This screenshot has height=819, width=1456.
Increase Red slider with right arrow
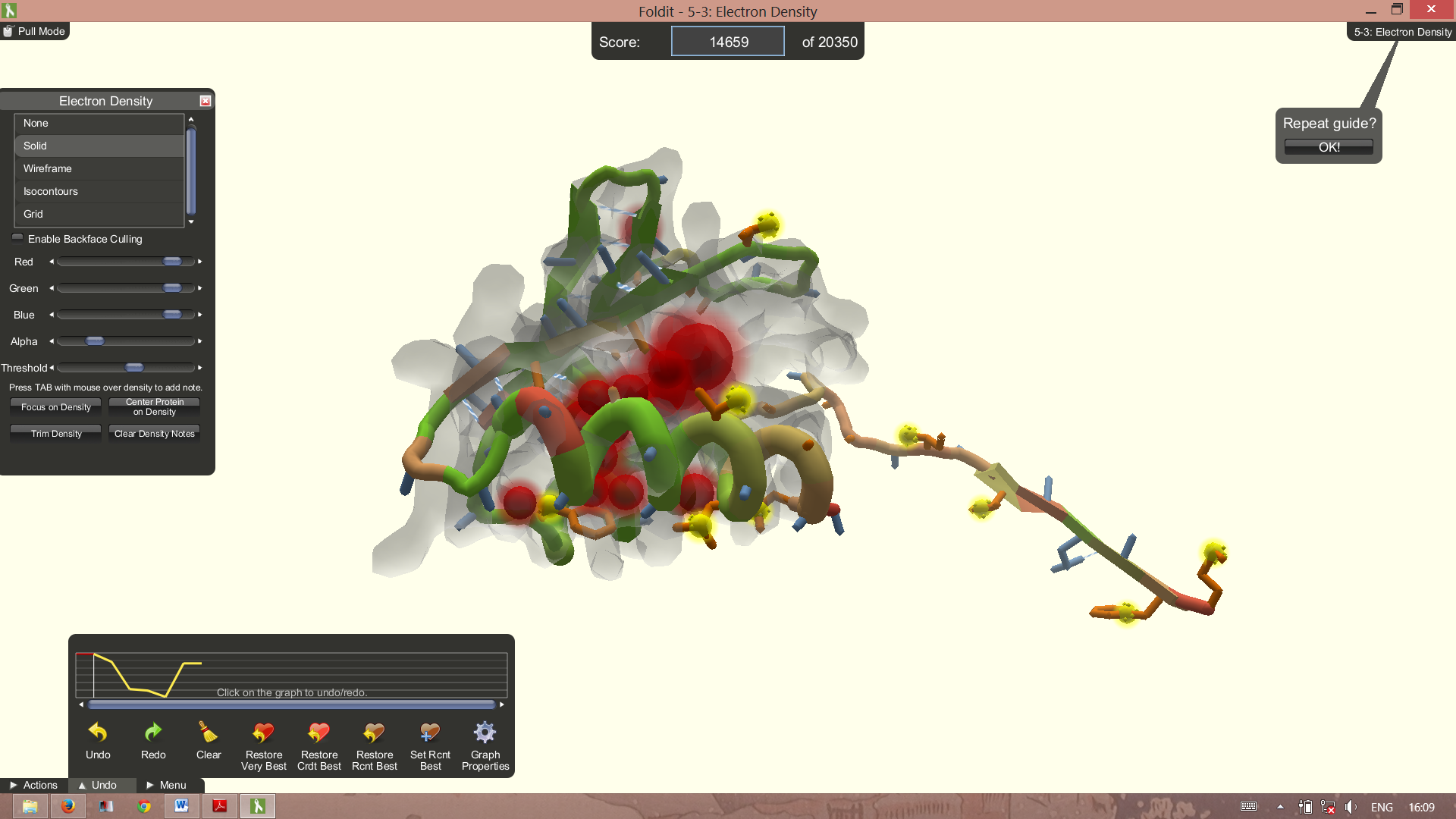tap(200, 262)
